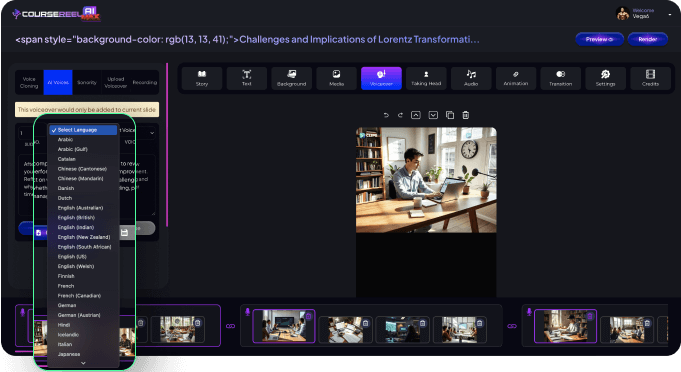Screen dimensions: 681x372
Task: Click the microphone icon of the first slide group
Action: (x=23, y=312)
